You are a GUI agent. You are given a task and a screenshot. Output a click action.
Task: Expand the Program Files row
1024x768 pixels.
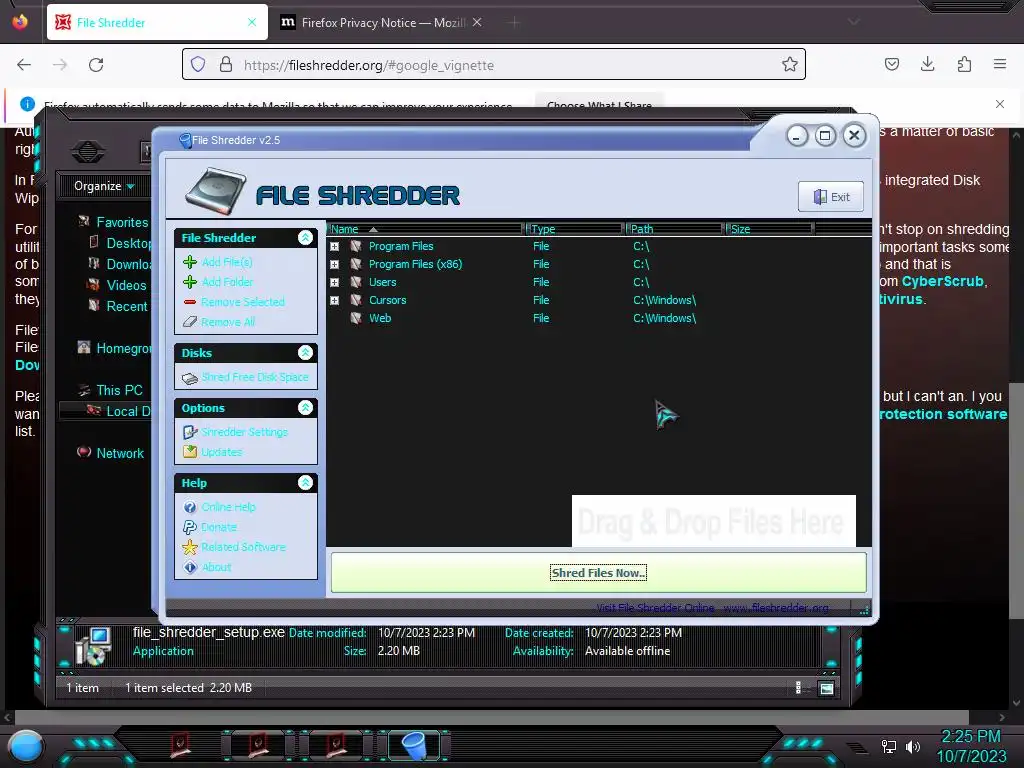[x=334, y=247]
